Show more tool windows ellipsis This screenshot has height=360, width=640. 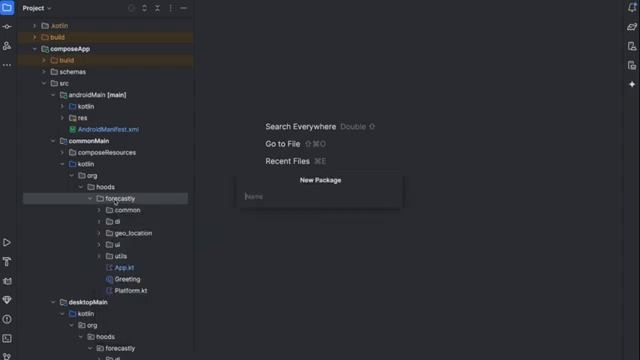click(x=7, y=65)
